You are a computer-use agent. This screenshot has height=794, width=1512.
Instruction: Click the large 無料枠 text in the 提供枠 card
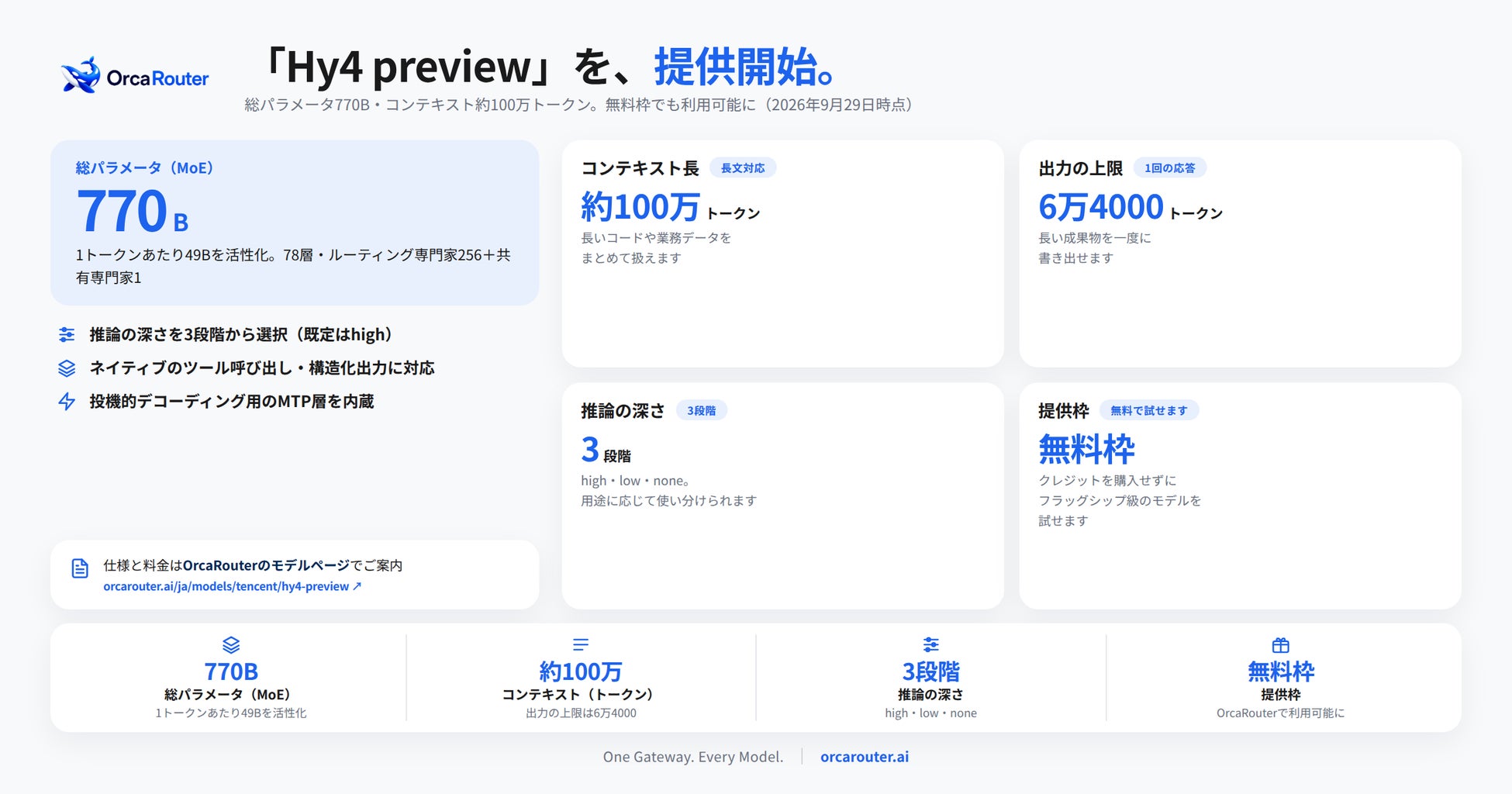coord(1087,450)
